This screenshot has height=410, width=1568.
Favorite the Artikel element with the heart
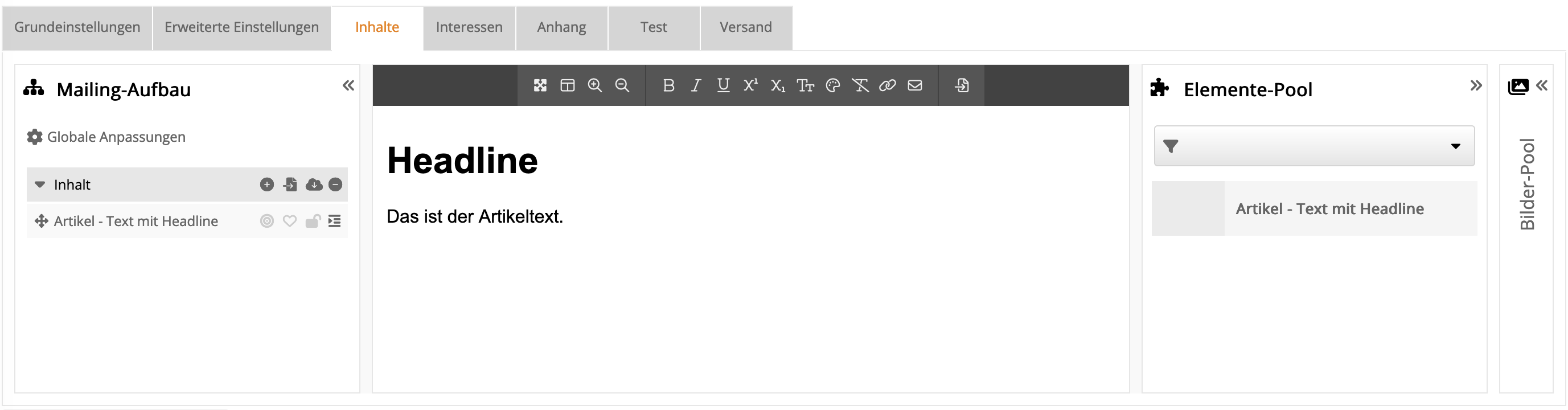290,221
